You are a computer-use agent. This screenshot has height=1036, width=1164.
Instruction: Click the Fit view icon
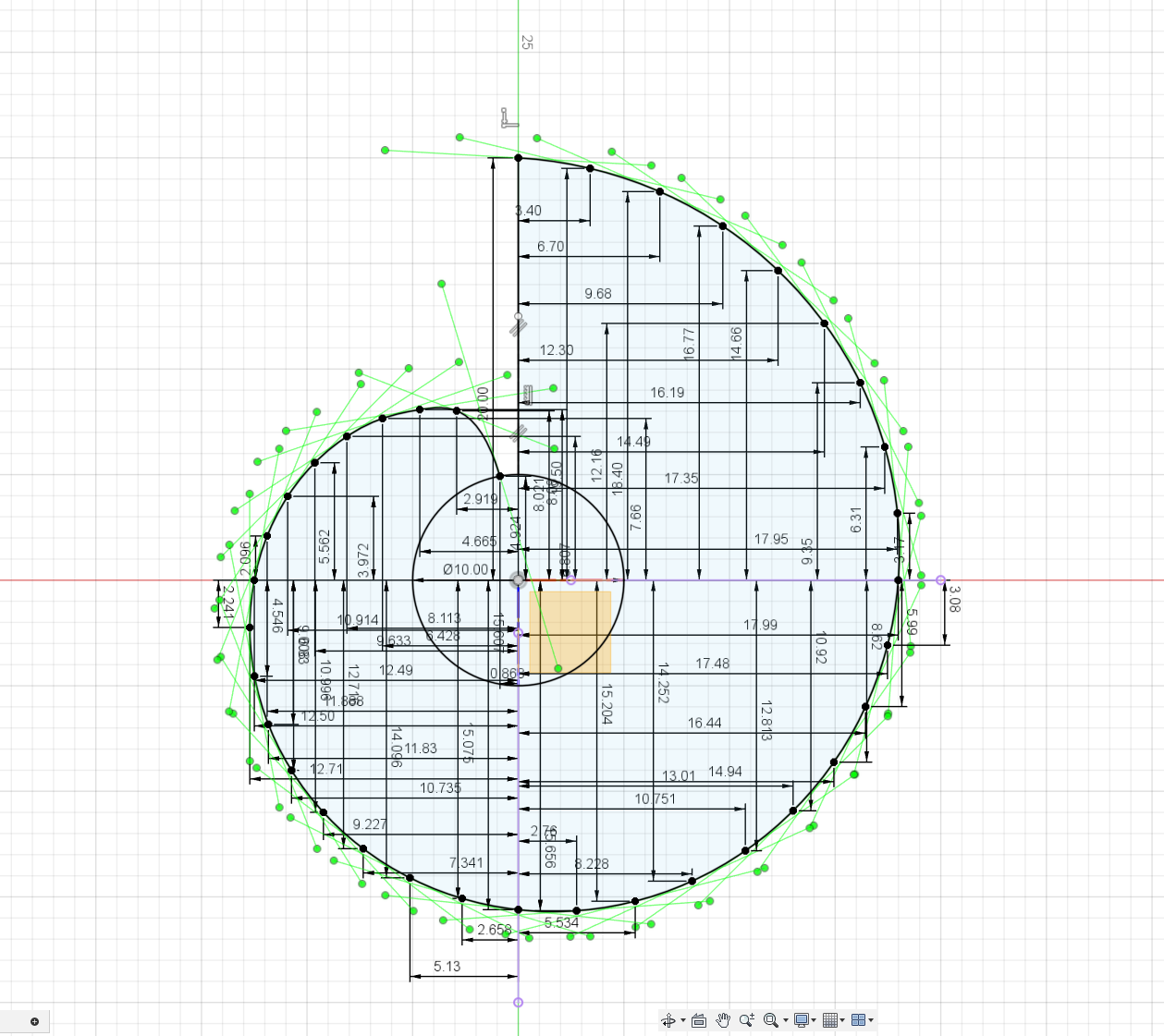click(x=771, y=1019)
